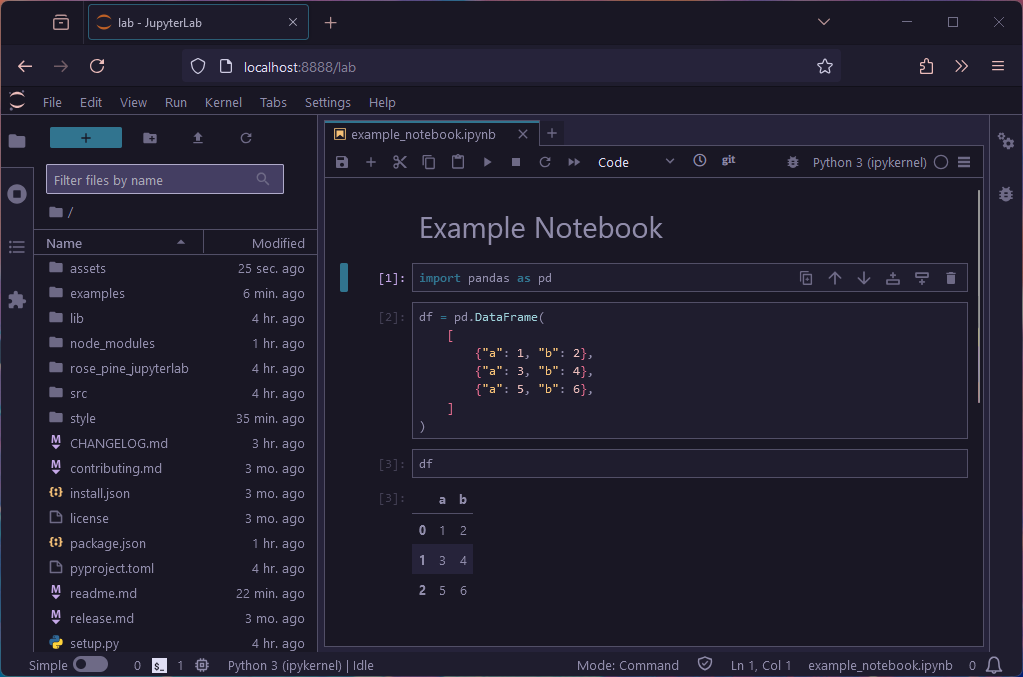
Task: Insert a cell below using the cell toolbar icon
Action: point(922,278)
